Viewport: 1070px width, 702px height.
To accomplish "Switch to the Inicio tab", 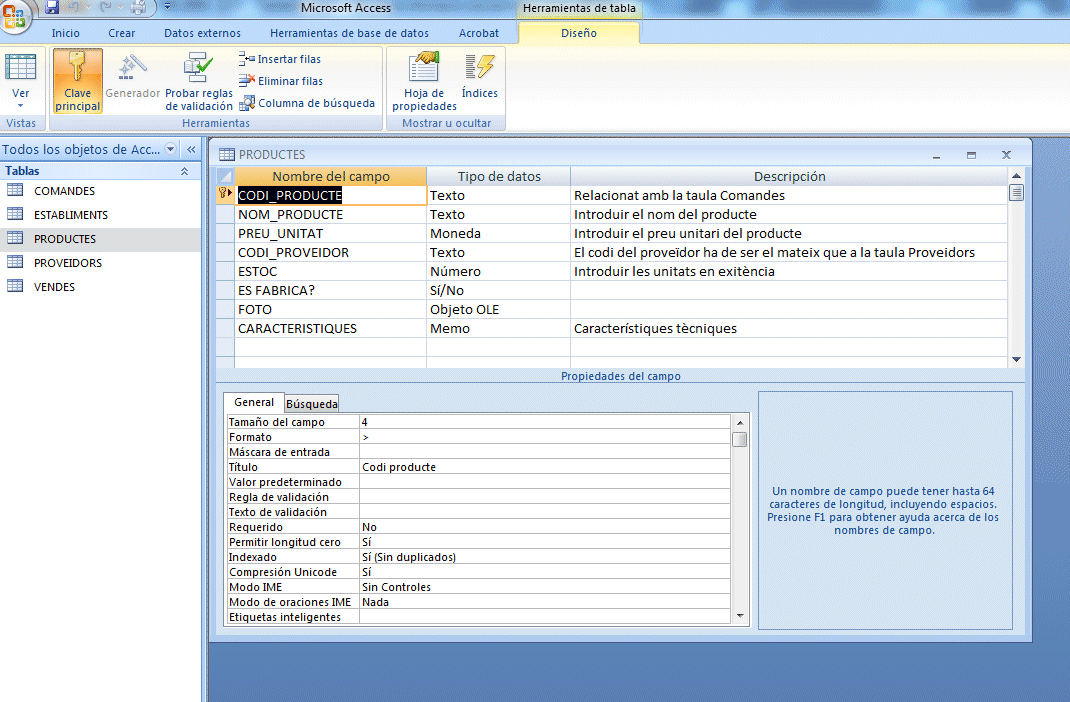I will pos(66,33).
